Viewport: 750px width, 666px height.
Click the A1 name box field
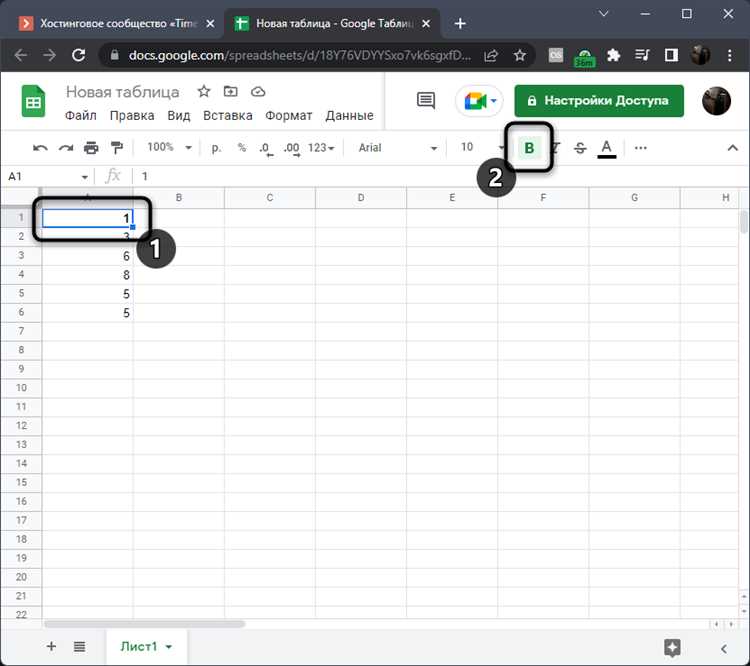[x=48, y=177]
